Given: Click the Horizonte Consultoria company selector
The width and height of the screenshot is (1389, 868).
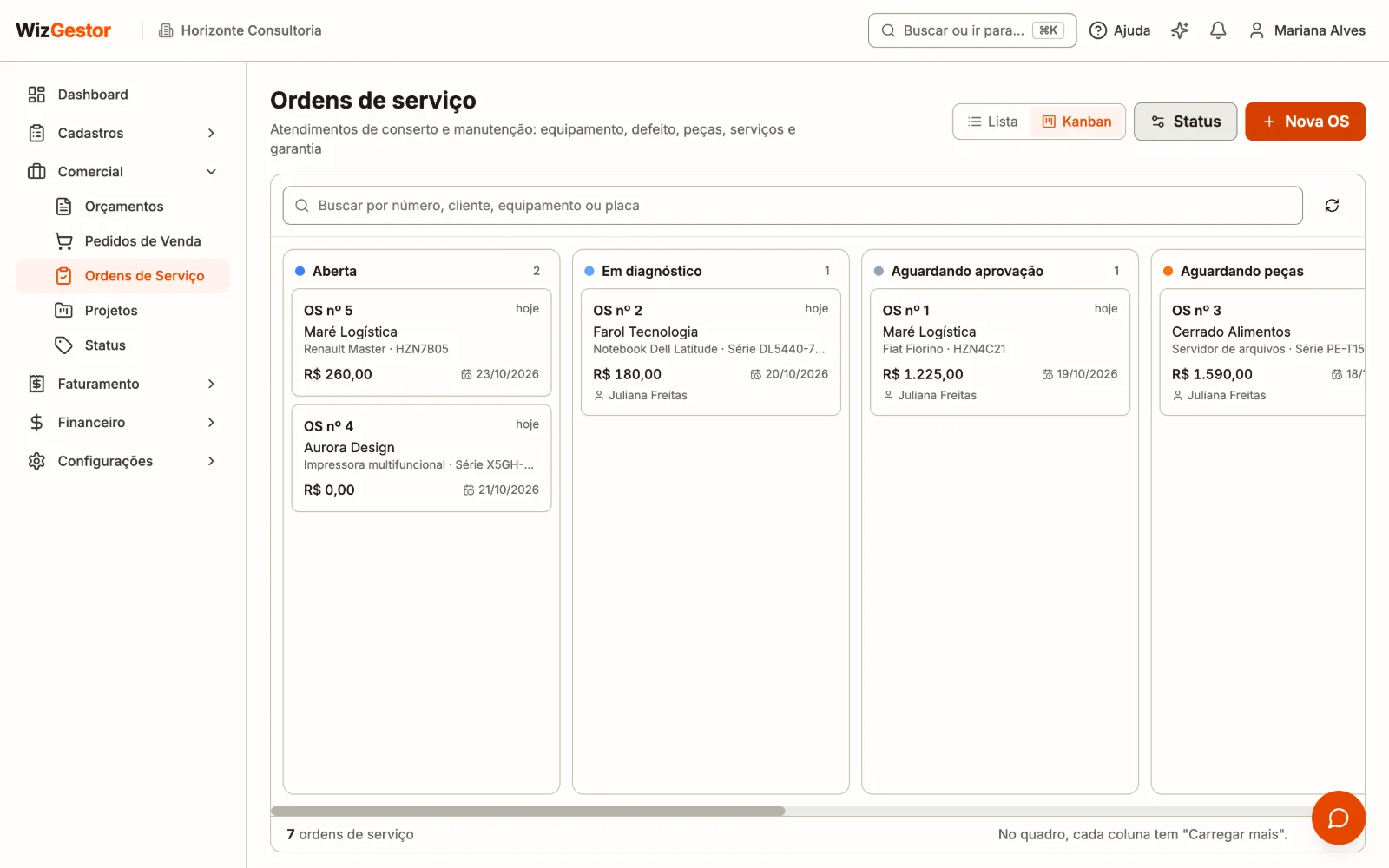Looking at the screenshot, I should [x=240, y=30].
